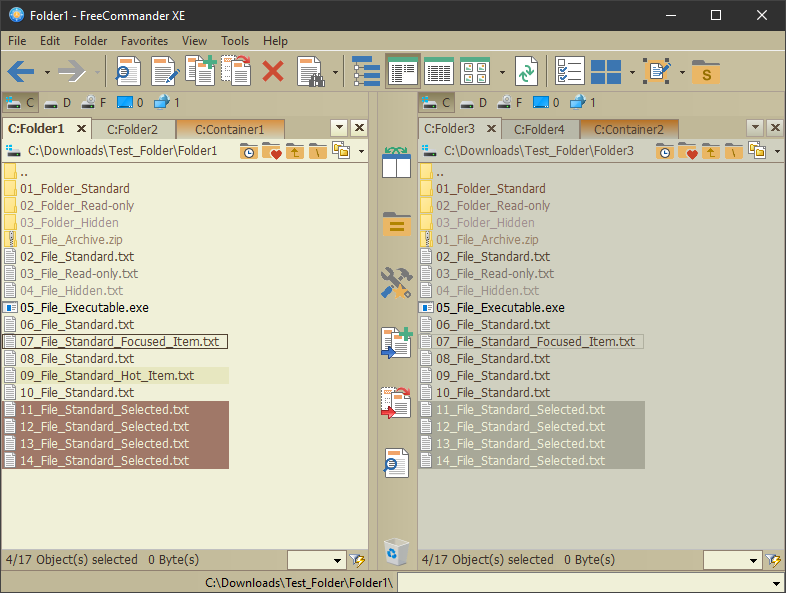Click the view file icon in middle bar
This screenshot has width=786, height=593.
click(396, 462)
